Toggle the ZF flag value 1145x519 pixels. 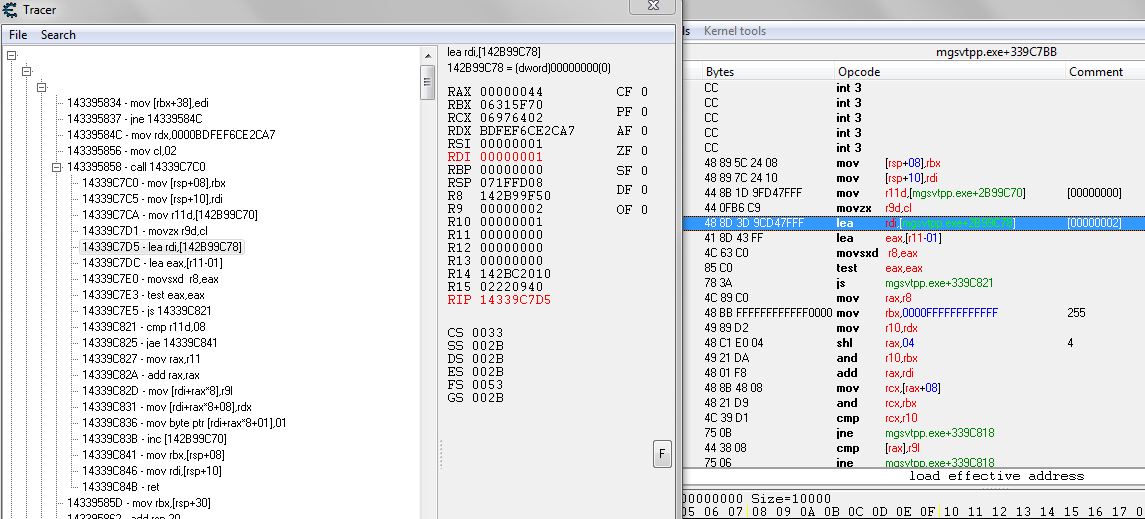(644, 151)
